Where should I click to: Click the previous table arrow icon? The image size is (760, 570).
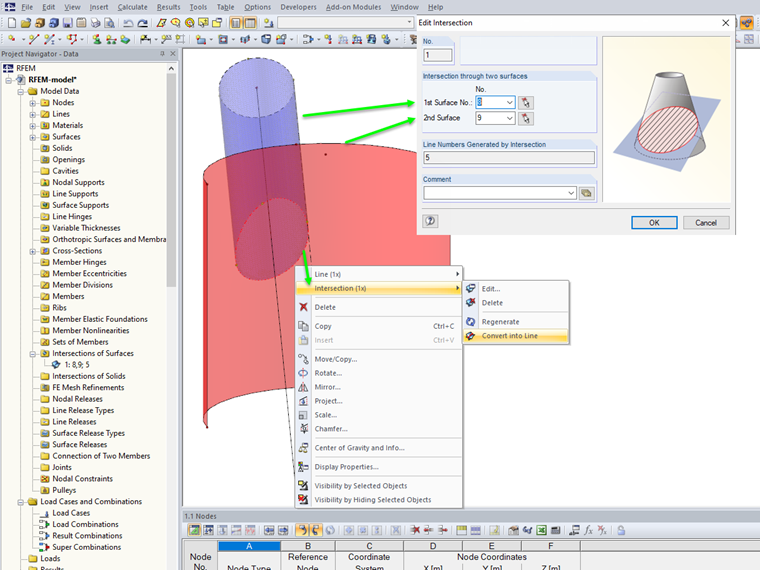pos(269,530)
